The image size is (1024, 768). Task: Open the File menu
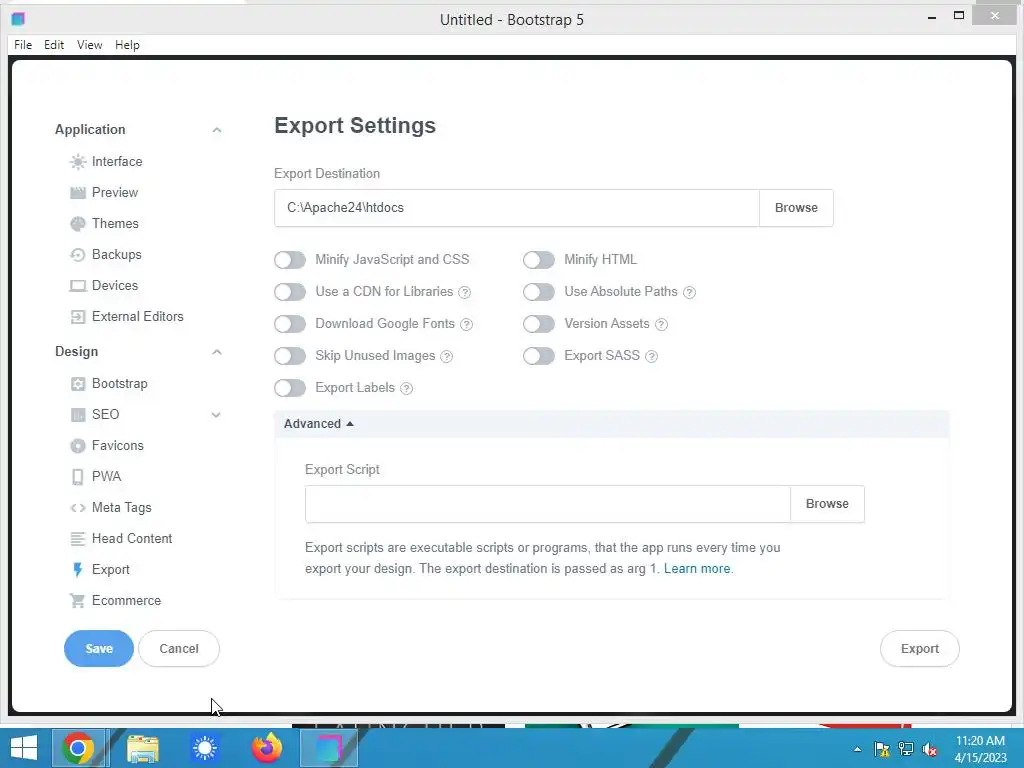point(23,45)
